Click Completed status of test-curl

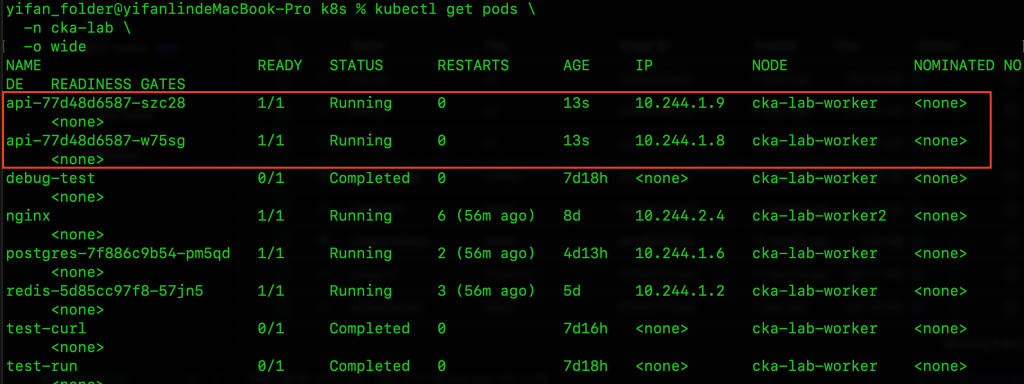[x=369, y=328]
